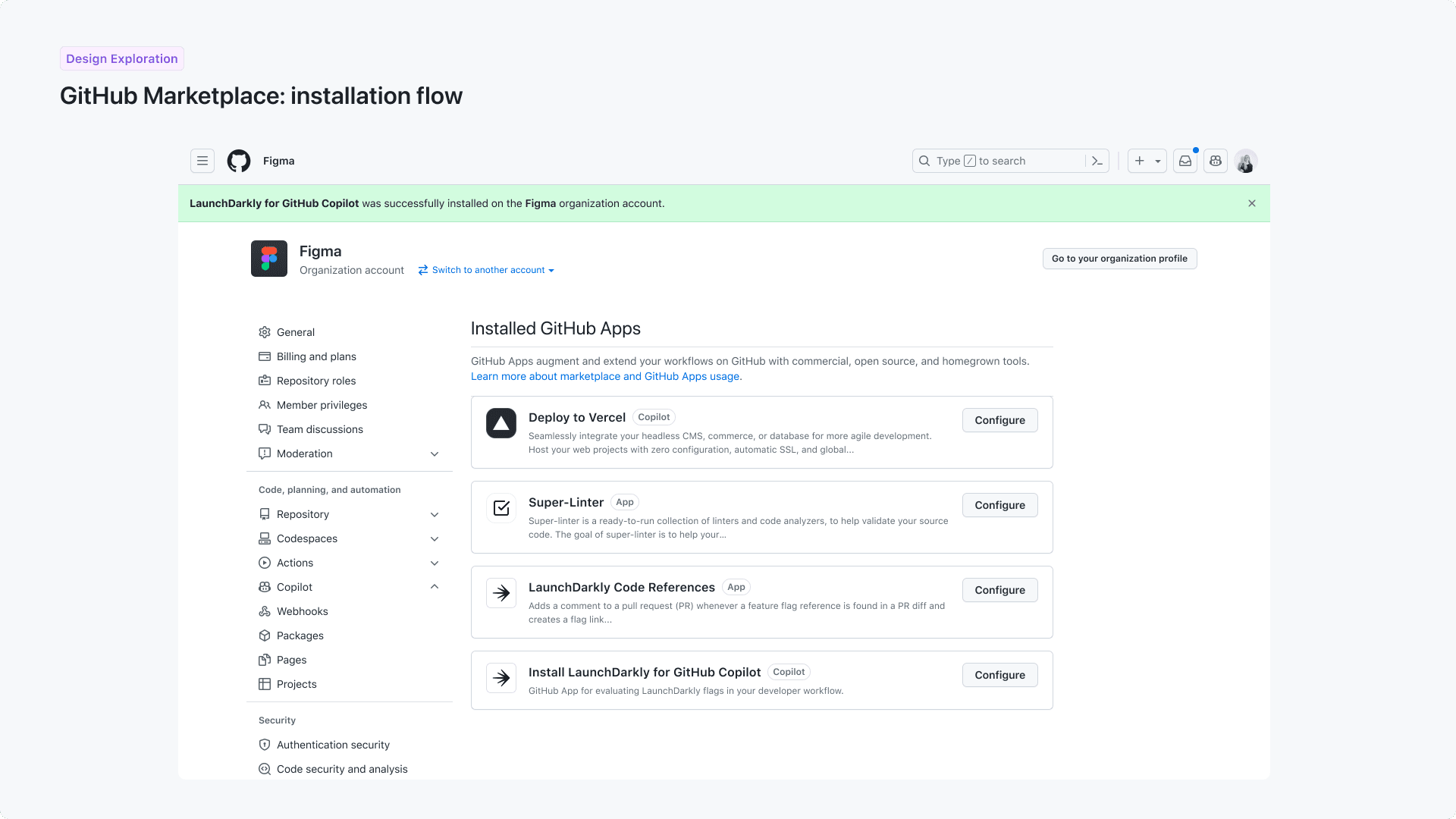The image size is (1456, 819).
Task: Open the command palette terminal icon
Action: (1097, 161)
